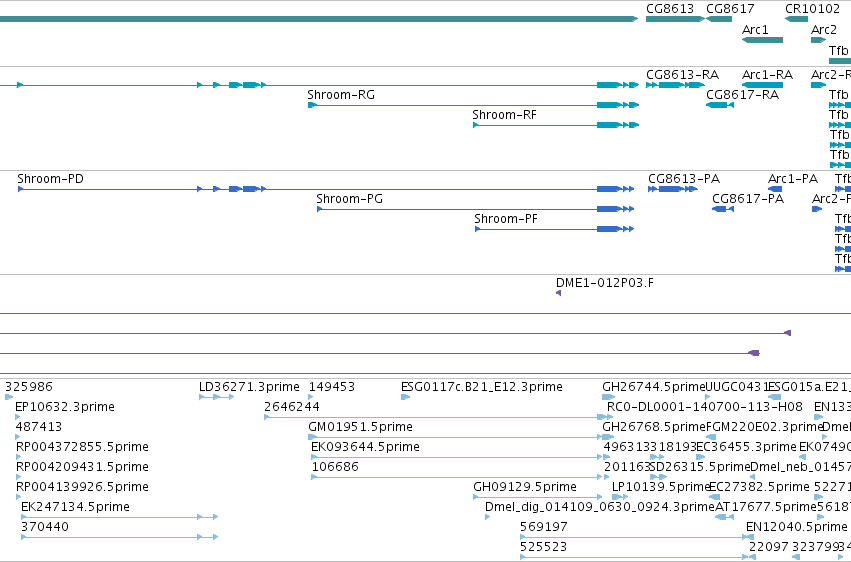Screen dimensions: 851x562
Task: Select the EP10632.3prime EST
Action: pyautogui.click(x=17, y=417)
